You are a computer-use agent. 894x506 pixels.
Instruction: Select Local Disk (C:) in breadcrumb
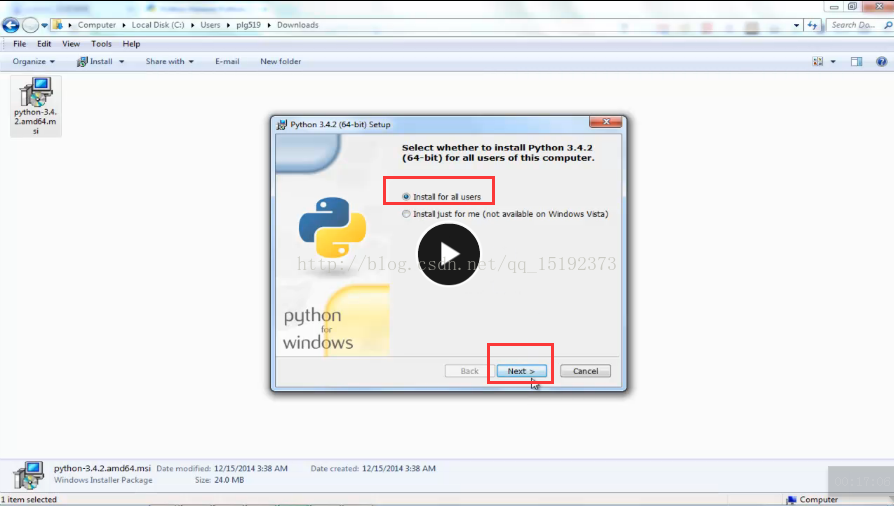158,25
